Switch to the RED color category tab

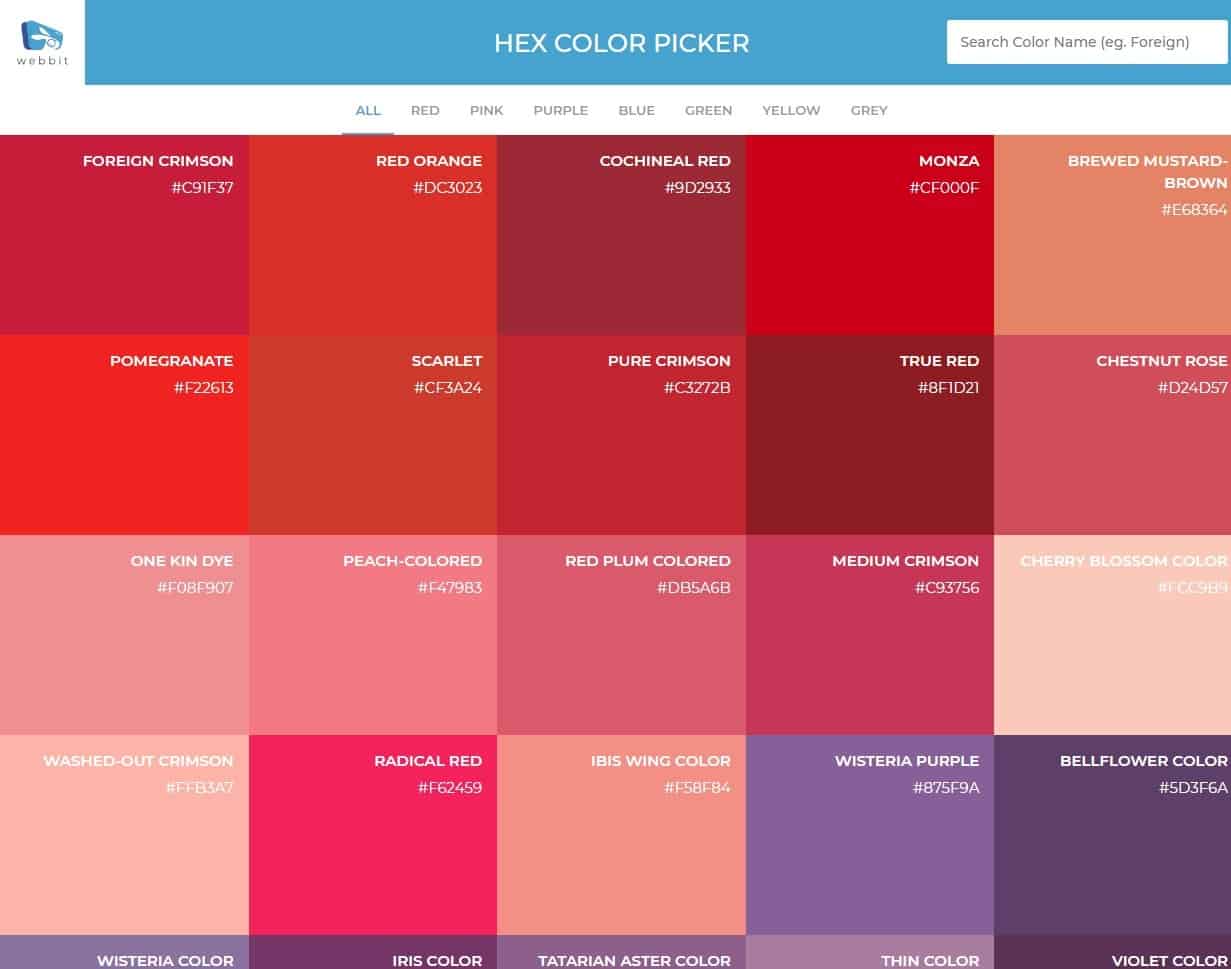pos(425,110)
